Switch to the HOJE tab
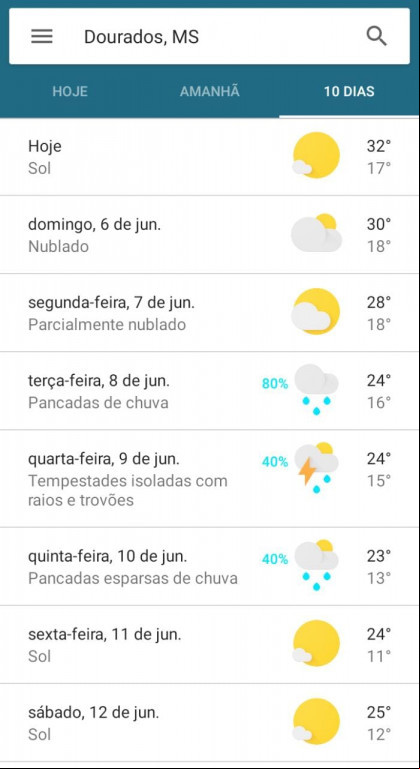420x769 pixels. (70, 92)
